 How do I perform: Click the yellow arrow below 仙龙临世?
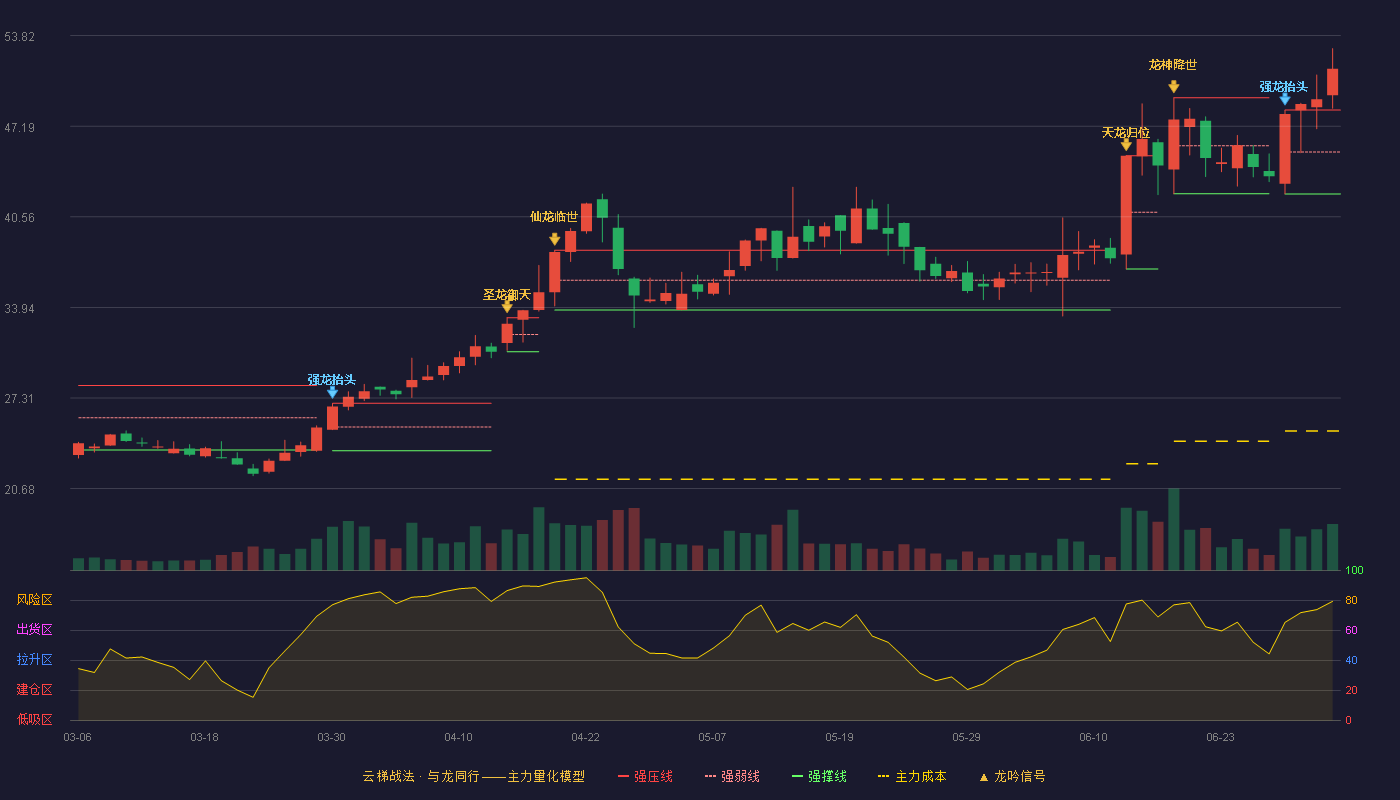[x=555, y=239]
